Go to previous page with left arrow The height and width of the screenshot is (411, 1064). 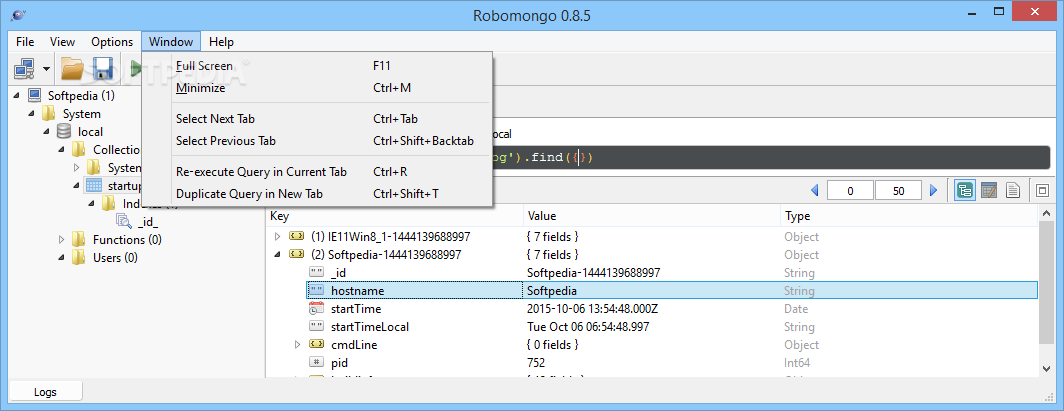pos(815,191)
